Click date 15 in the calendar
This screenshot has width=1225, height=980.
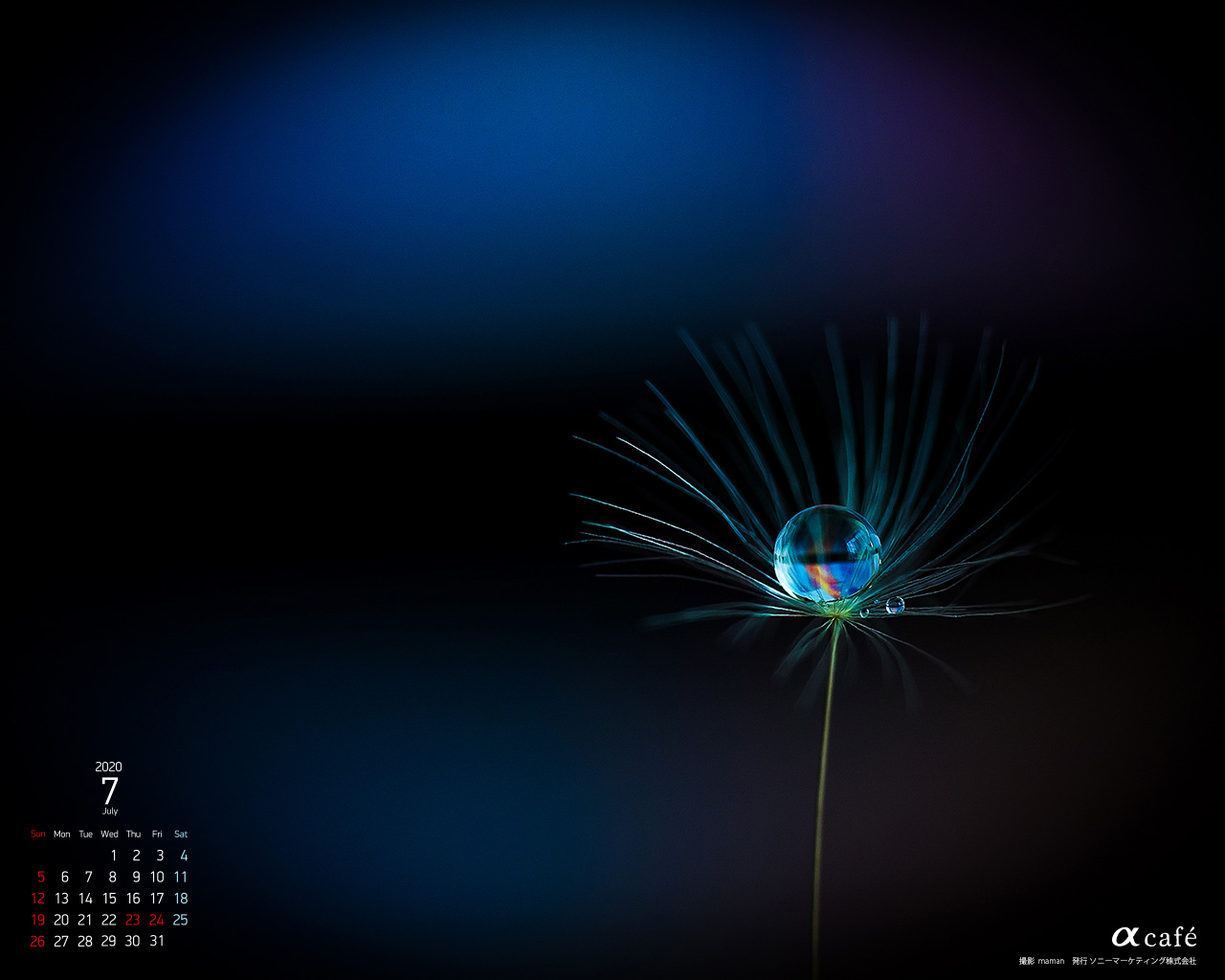[109, 899]
